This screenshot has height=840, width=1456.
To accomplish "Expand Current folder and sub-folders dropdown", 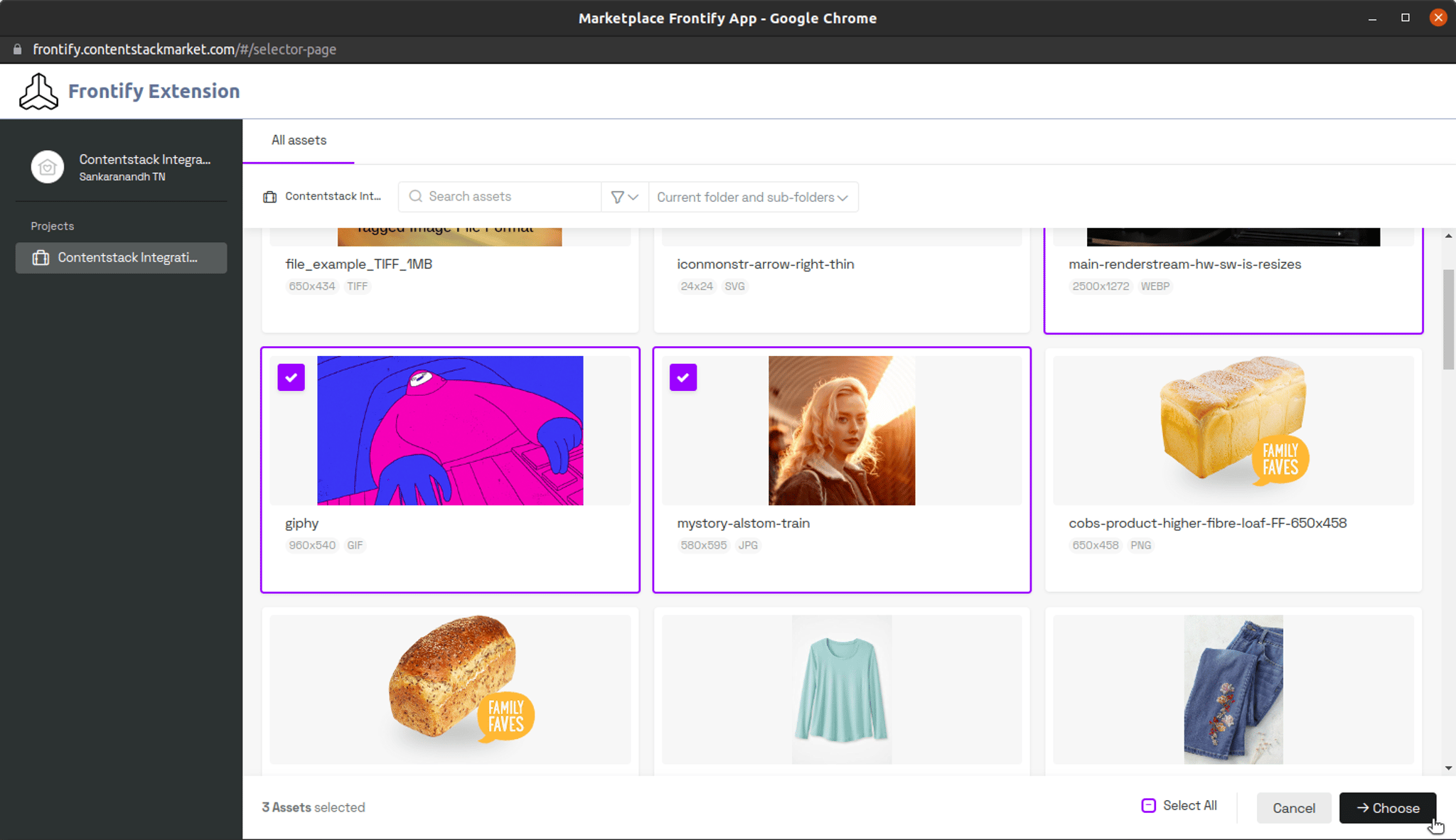I will pyautogui.click(x=753, y=197).
